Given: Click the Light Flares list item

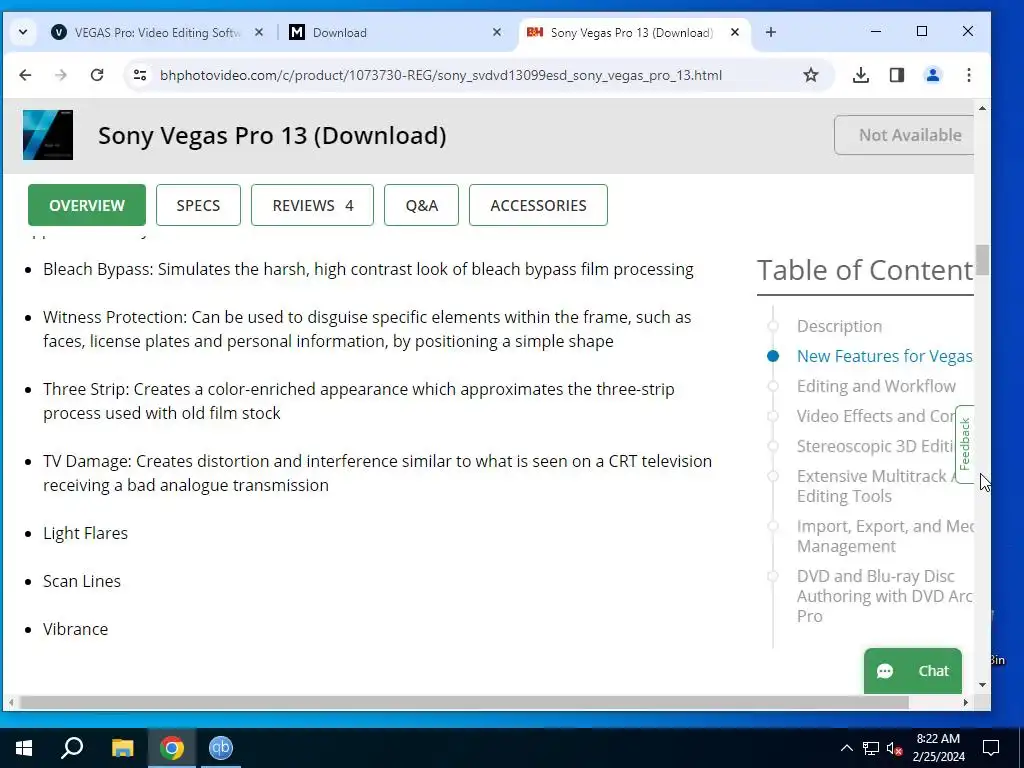Looking at the screenshot, I should 86,533.
